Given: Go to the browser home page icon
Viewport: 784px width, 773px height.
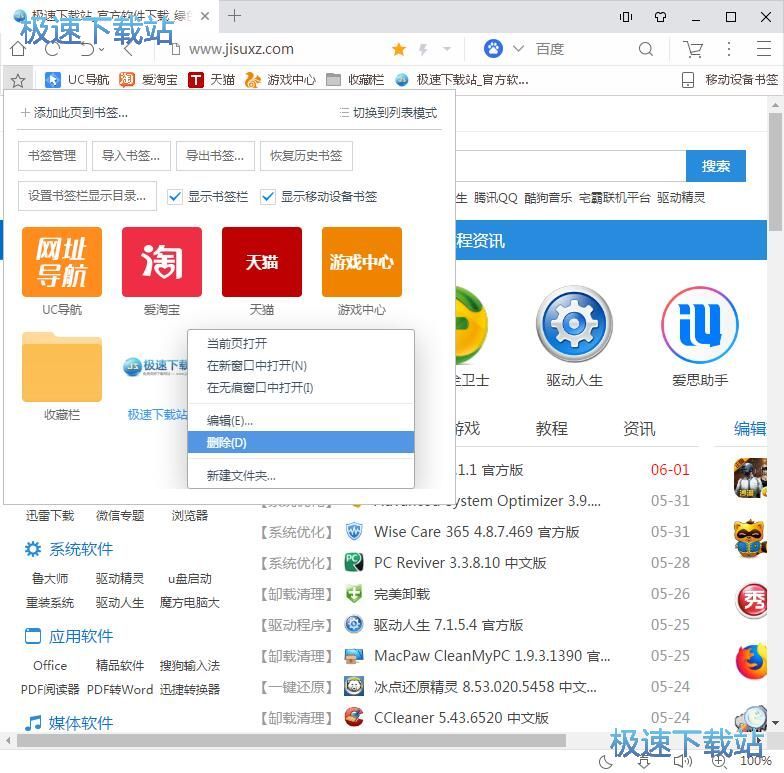Looking at the screenshot, I should (18, 50).
